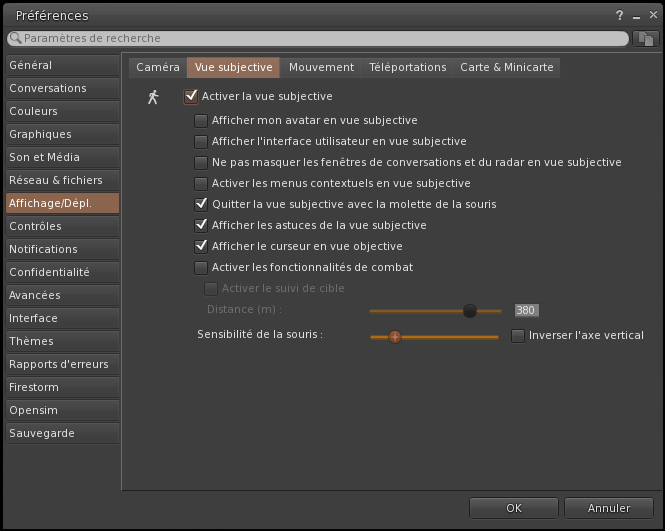Enable Activer les menus contextuels en vue subjective
The width and height of the screenshot is (665, 531).
tap(201, 183)
